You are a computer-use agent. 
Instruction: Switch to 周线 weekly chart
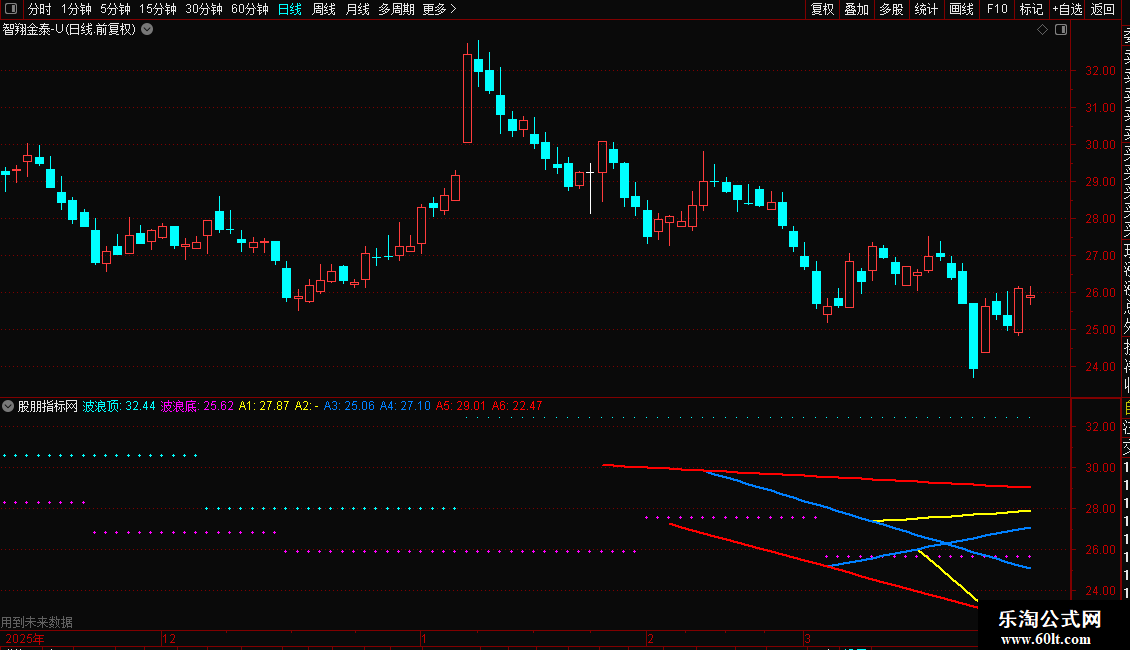[x=324, y=9]
